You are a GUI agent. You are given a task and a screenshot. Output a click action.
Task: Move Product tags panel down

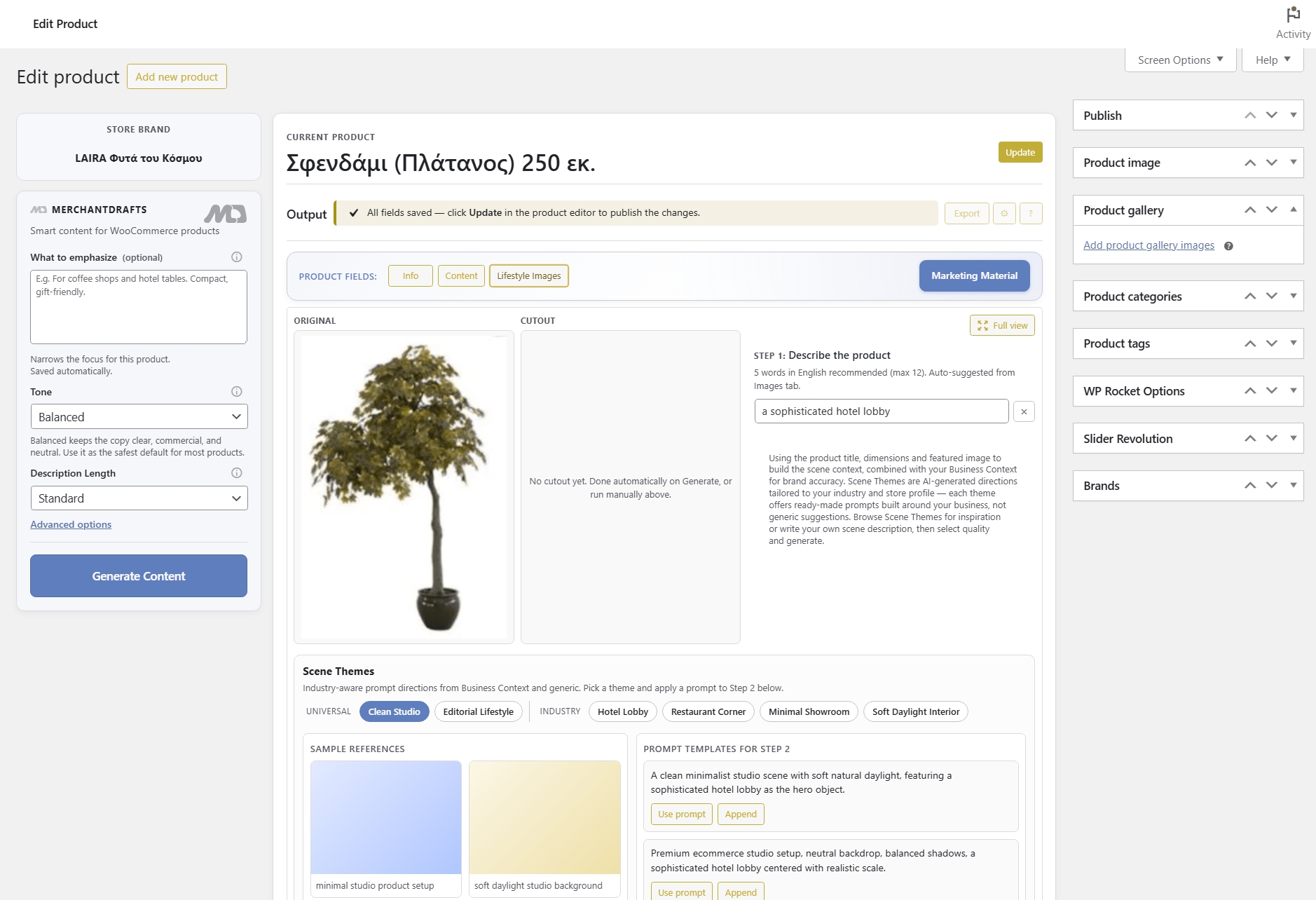coord(1272,343)
